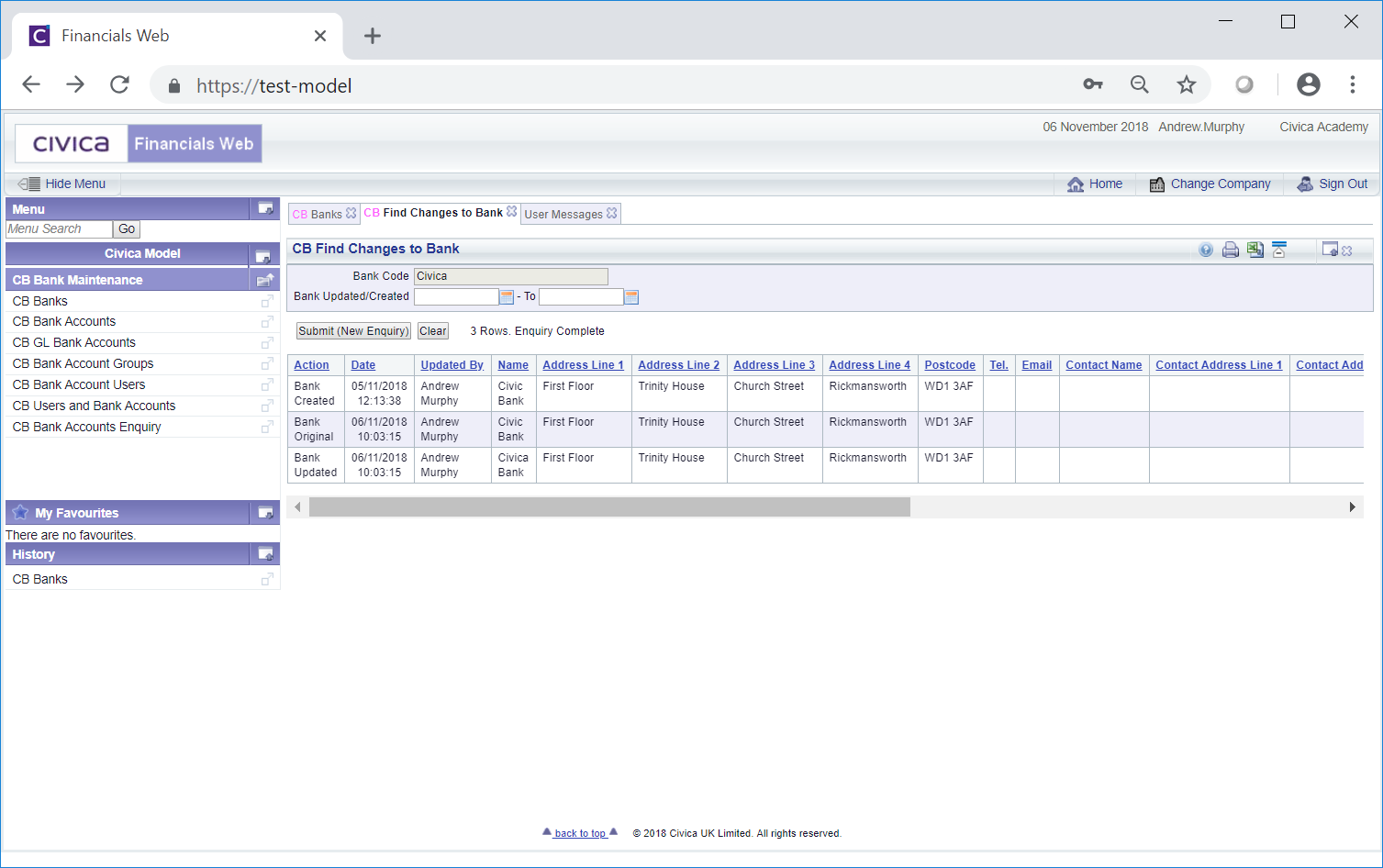This screenshot has height=868, width=1383.
Task: Go to Home
Action: [x=1095, y=184]
